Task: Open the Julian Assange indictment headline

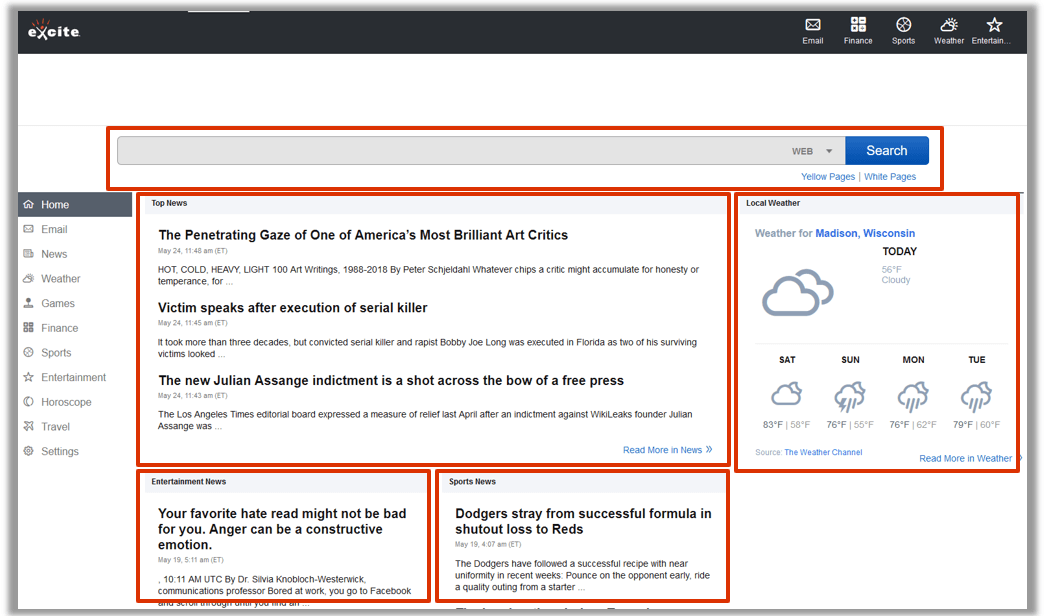Action: pos(390,380)
